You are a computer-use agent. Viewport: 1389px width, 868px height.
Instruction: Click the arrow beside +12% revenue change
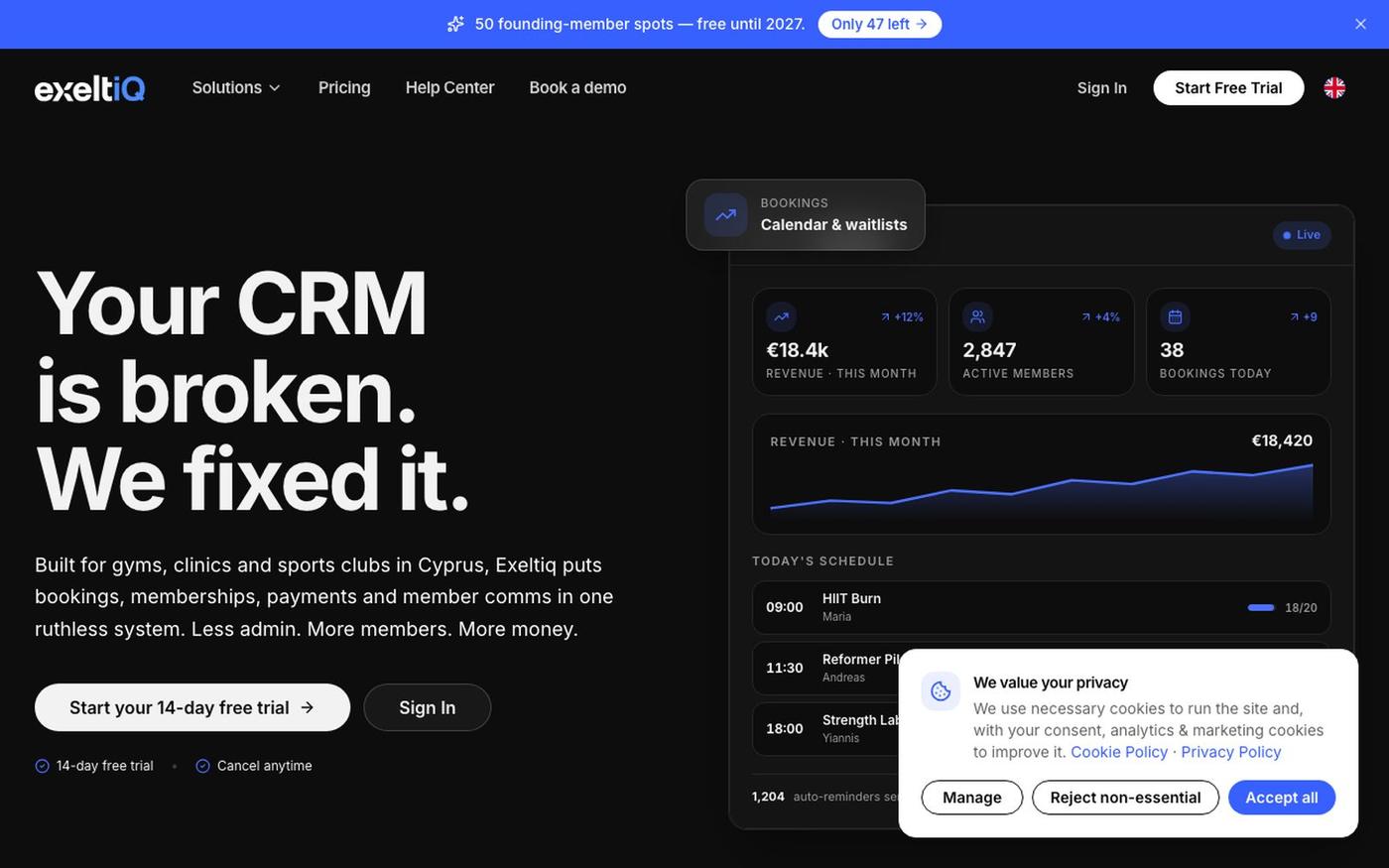click(885, 317)
